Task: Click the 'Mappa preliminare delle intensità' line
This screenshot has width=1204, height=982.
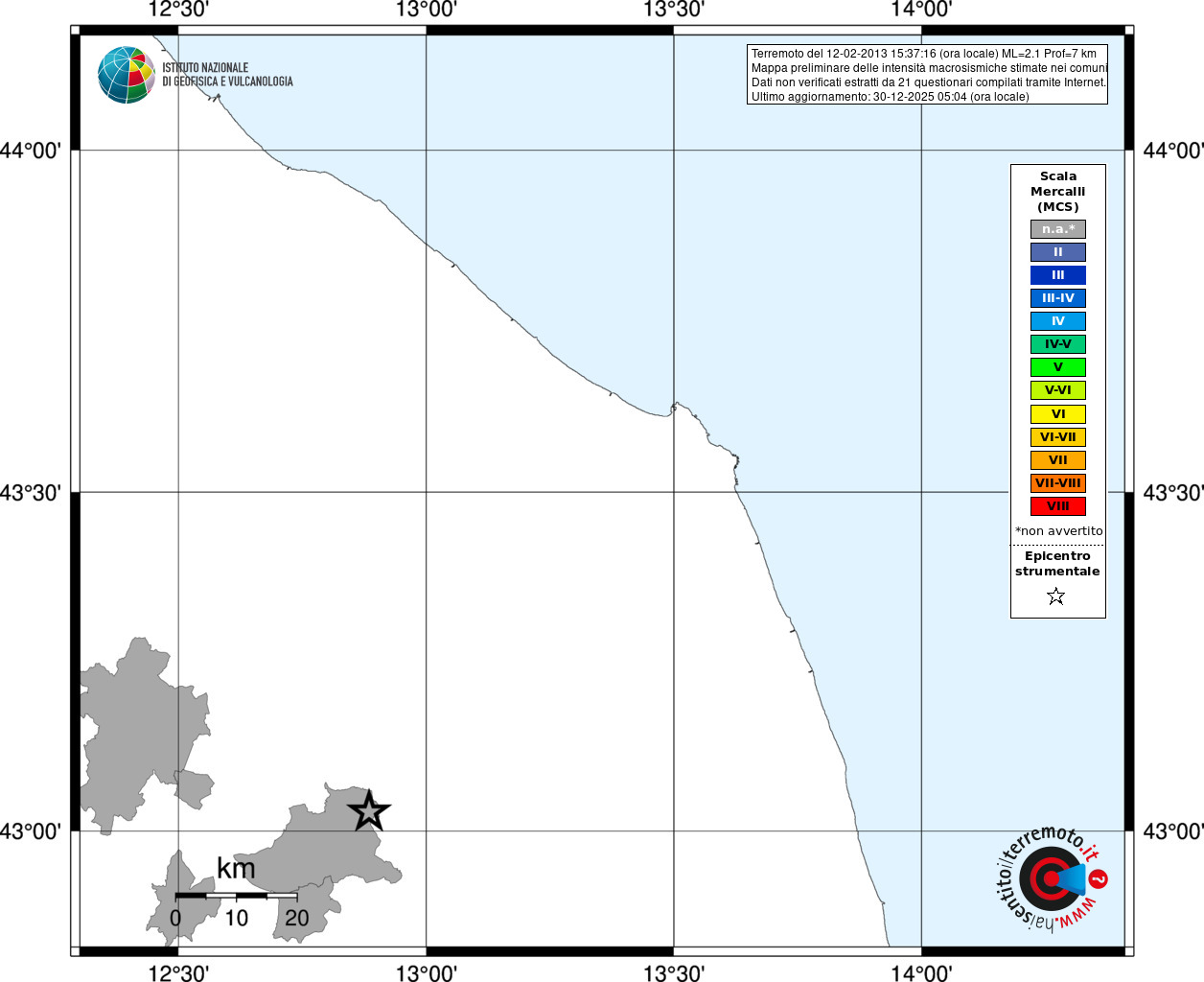Action: (929, 68)
